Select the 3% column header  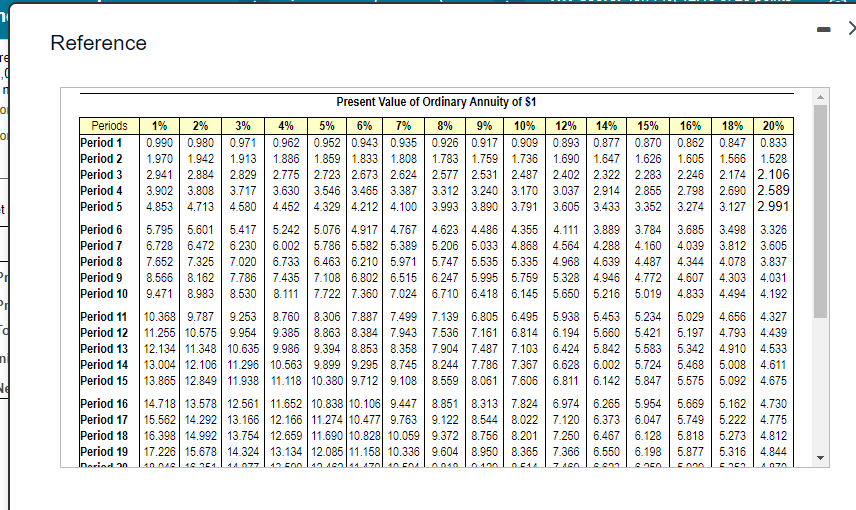coord(243,126)
